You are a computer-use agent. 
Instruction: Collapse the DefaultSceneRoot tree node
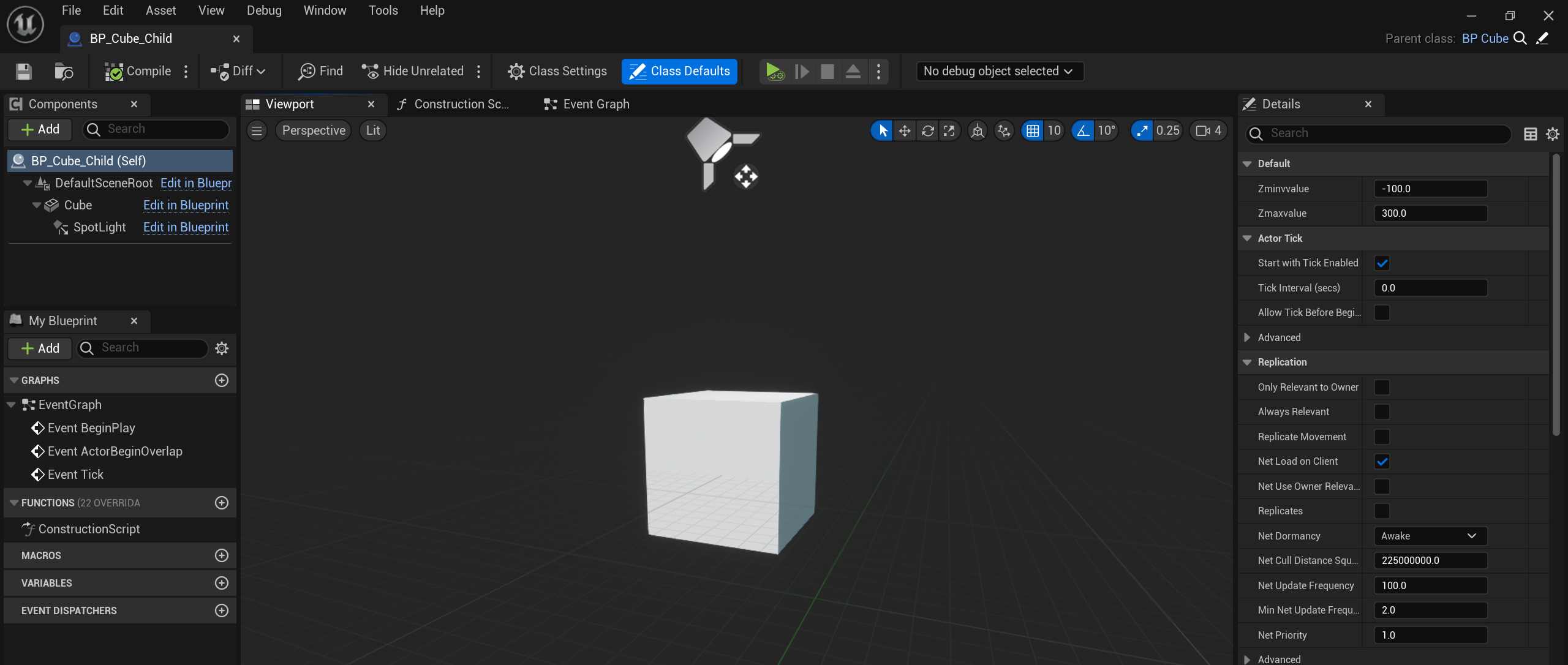click(x=27, y=183)
